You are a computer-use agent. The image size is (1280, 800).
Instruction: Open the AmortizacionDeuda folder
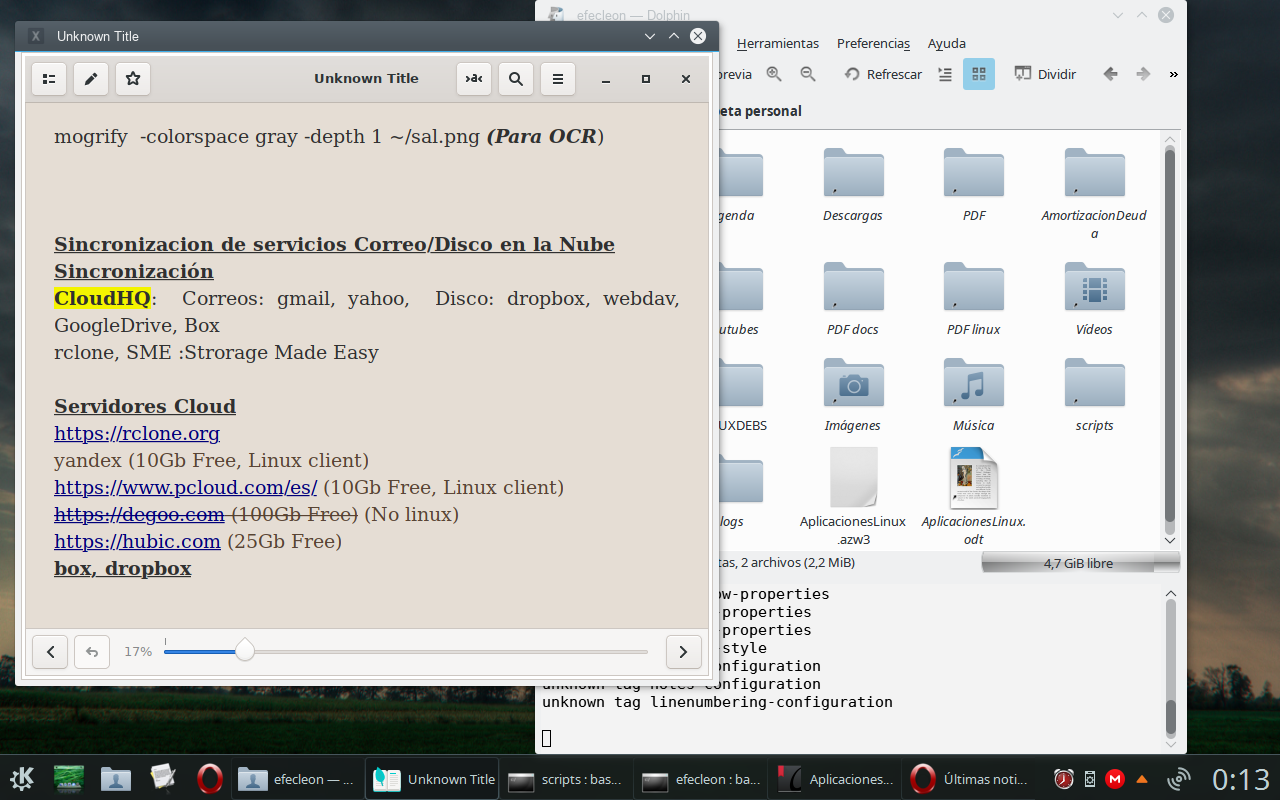(x=1094, y=195)
